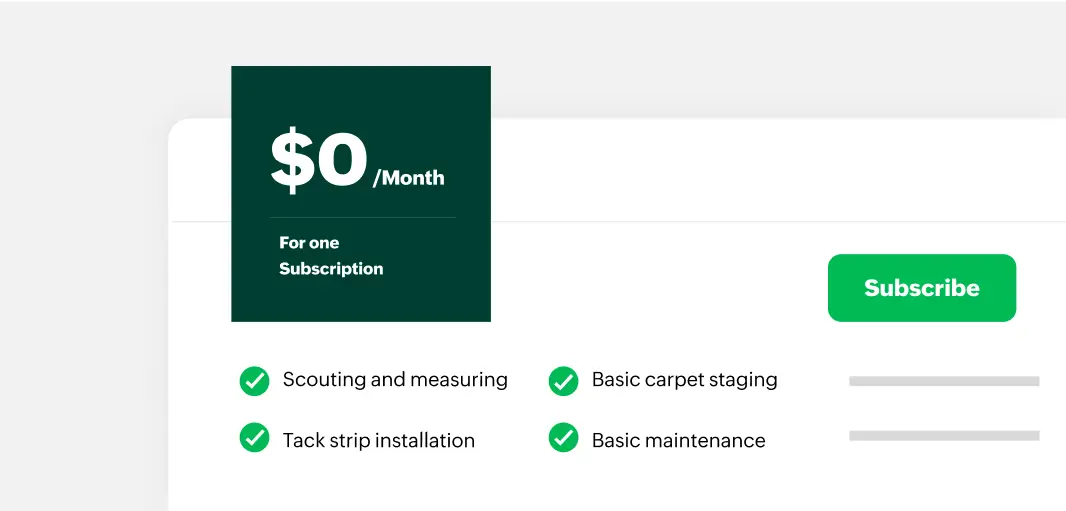
Task: Click the For one Subscription caption
Action: (x=330, y=256)
